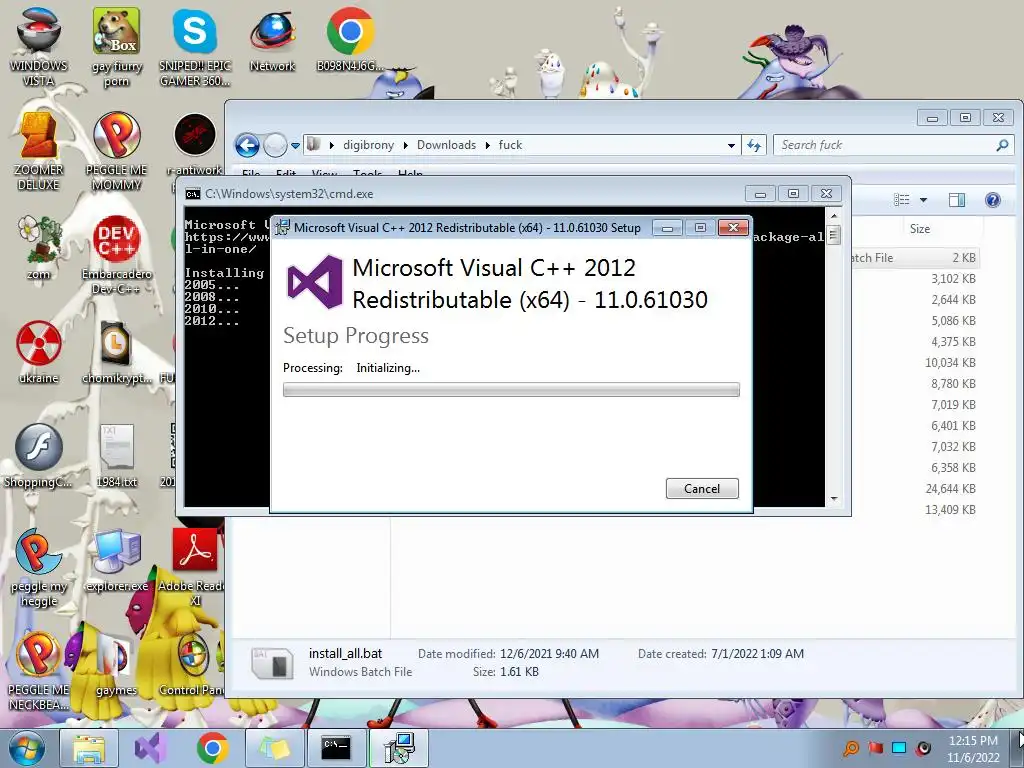Click the magnifier tray icon
Image resolution: width=1024 pixels, height=768 pixels.
click(x=851, y=748)
